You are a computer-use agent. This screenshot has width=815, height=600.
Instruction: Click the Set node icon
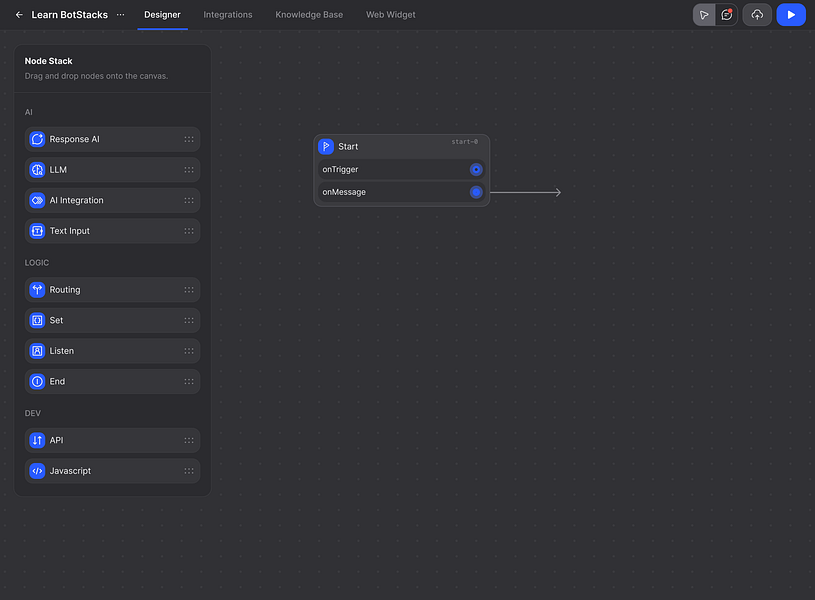(37, 320)
